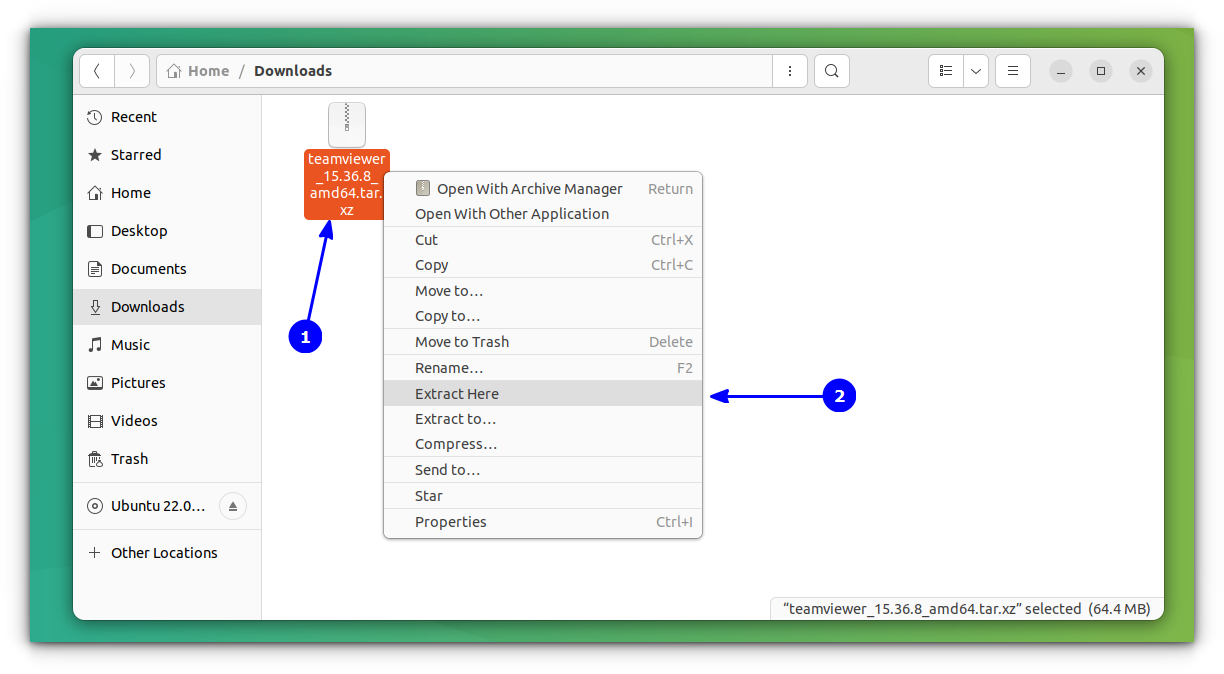
Task: Select the teamviewer archive file icon
Action: pyautogui.click(x=347, y=124)
